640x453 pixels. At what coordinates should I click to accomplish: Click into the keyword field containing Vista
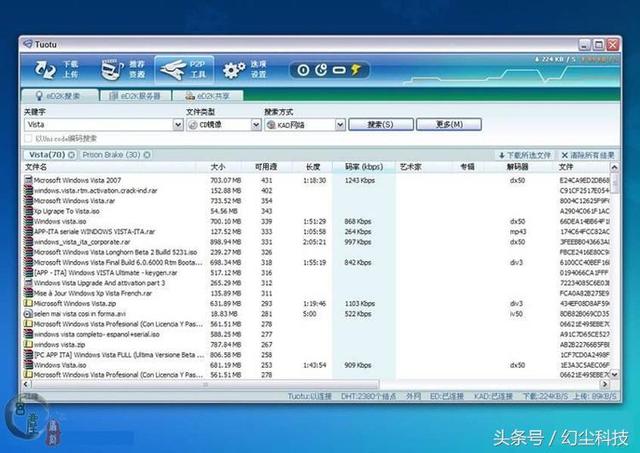click(x=98, y=124)
